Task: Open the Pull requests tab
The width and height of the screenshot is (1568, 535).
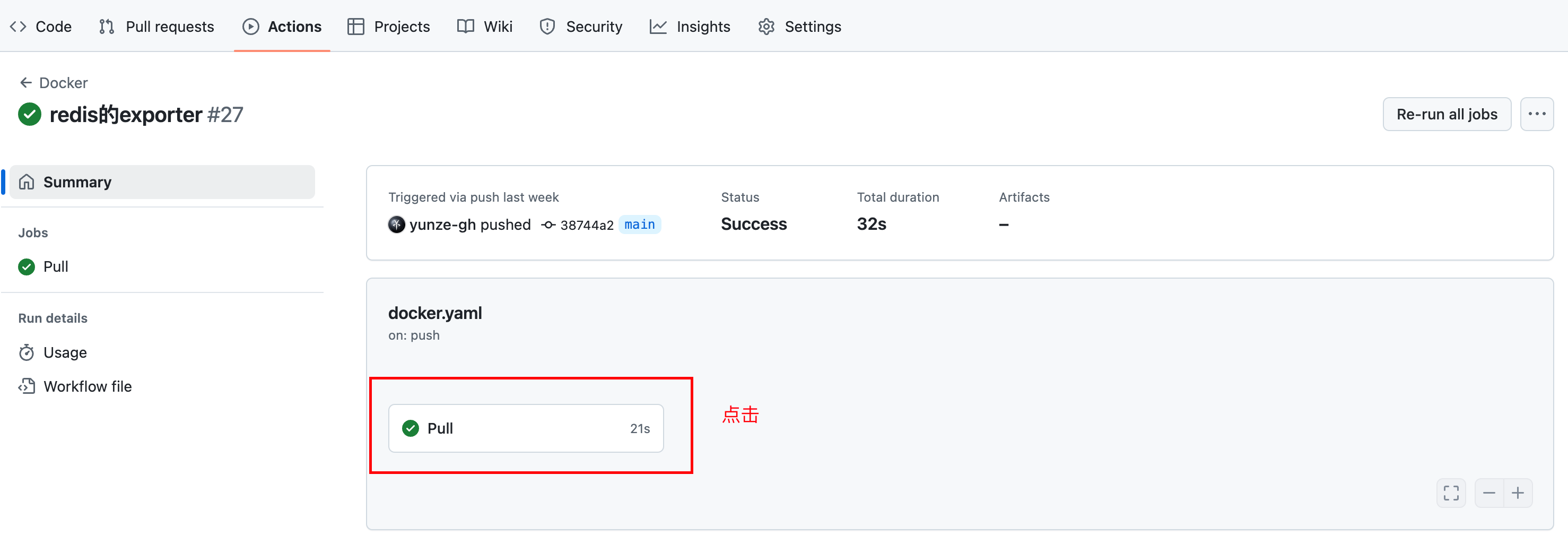Action: tap(156, 26)
